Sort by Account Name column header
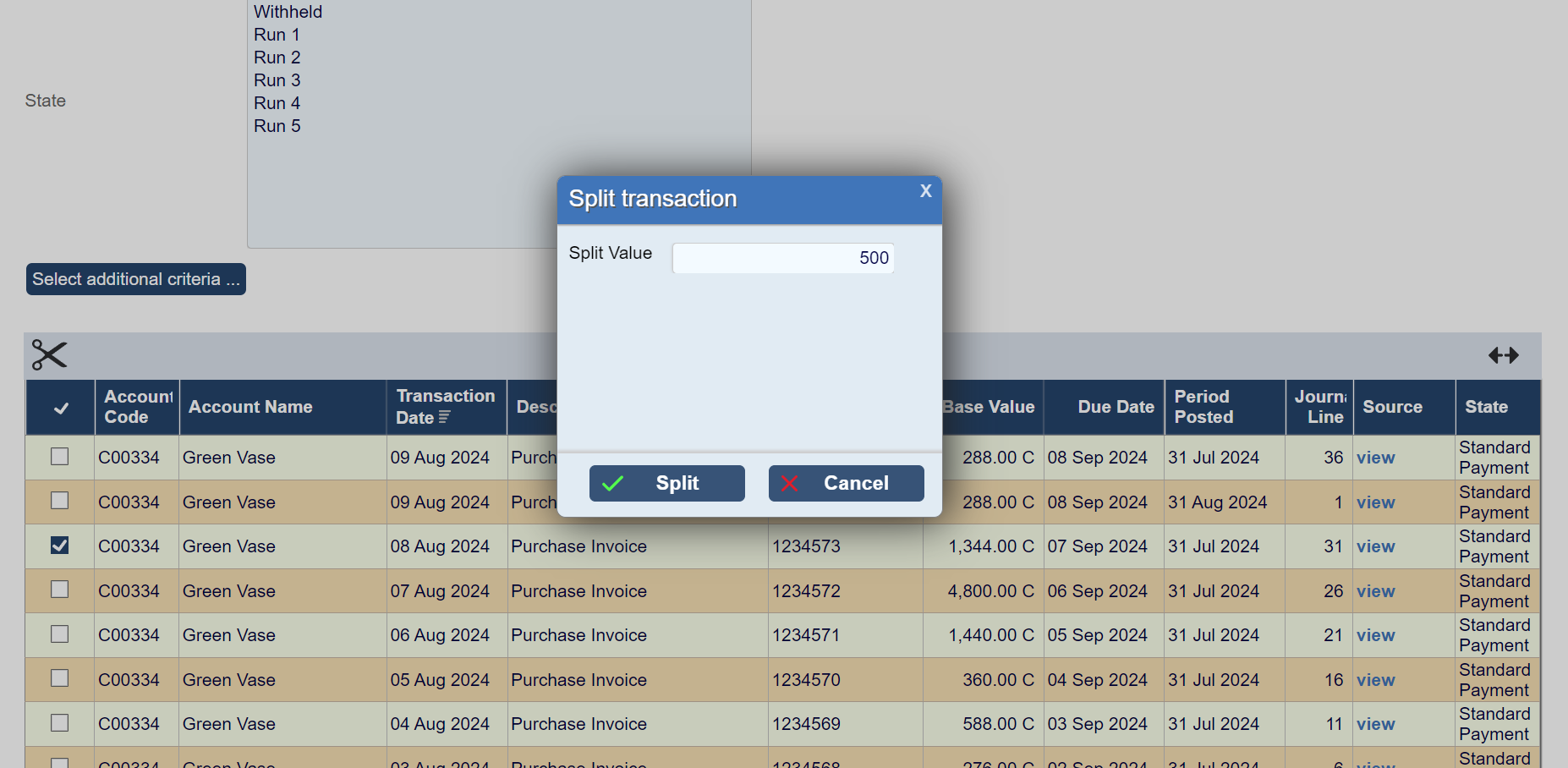1568x768 pixels. tap(250, 407)
